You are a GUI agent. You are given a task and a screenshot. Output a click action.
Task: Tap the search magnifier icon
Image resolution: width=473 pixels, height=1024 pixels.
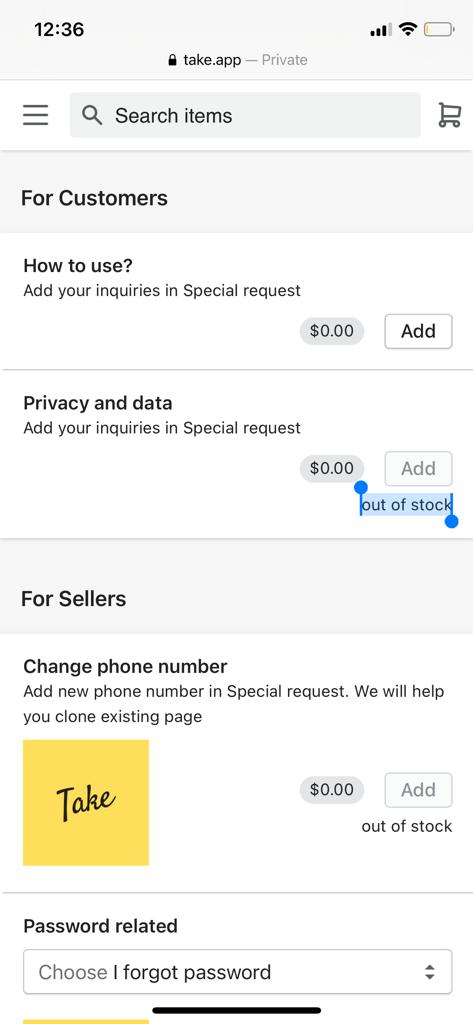(92, 116)
